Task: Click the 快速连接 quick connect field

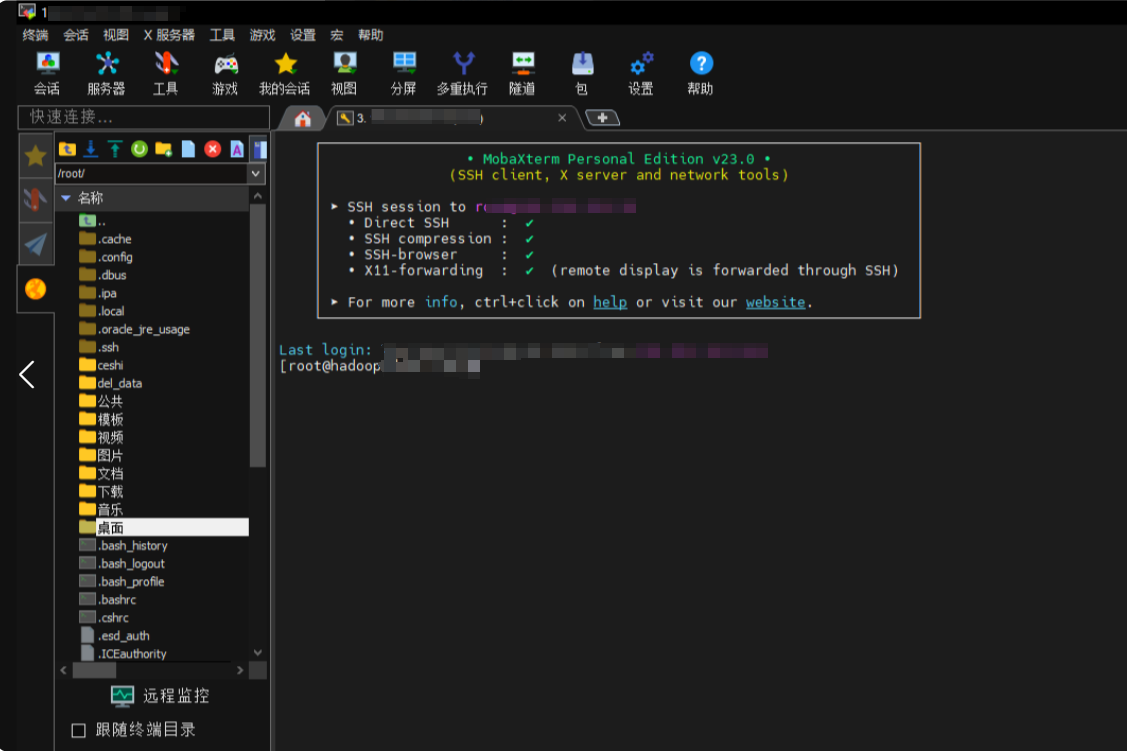Action: tap(144, 117)
